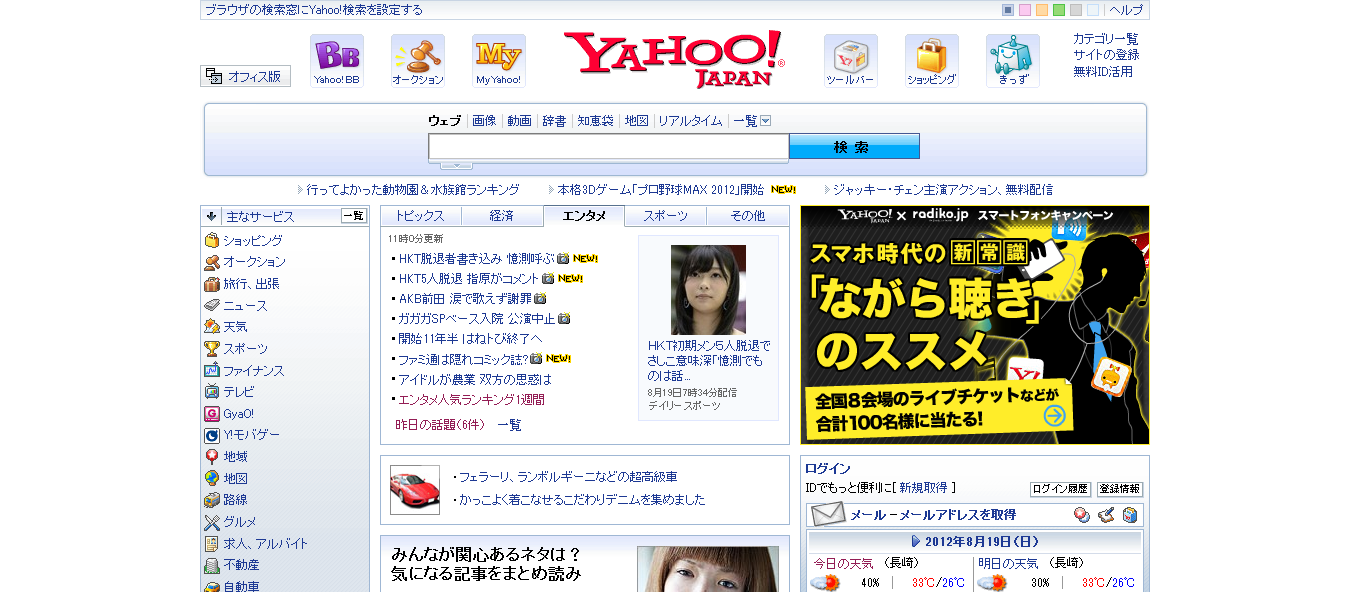Click the sidebar 地図 globe icon
This screenshot has height=592, width=1349.
[x=212, y=478]
